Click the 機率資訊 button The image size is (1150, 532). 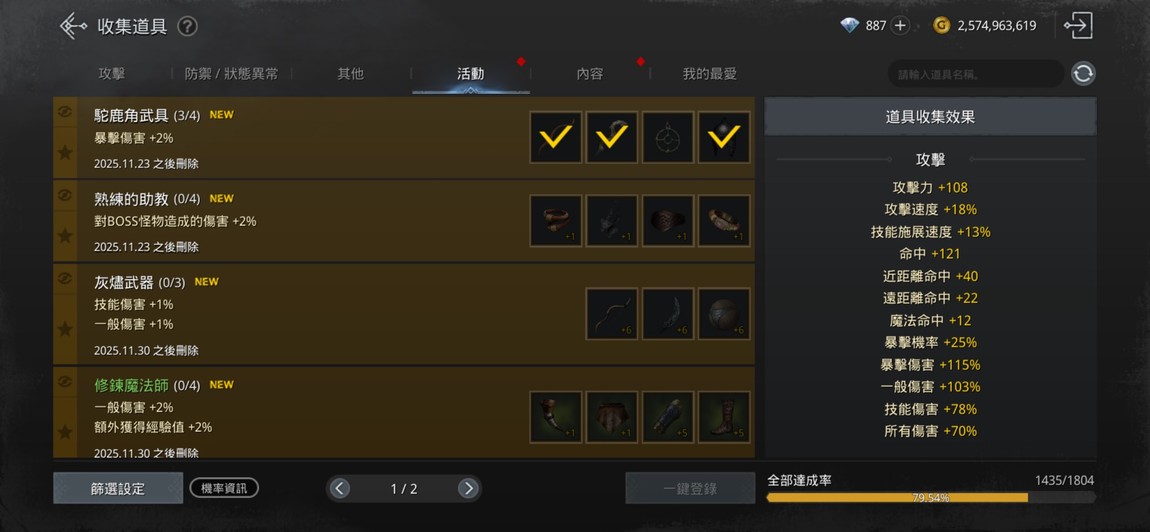coord(224,488)
